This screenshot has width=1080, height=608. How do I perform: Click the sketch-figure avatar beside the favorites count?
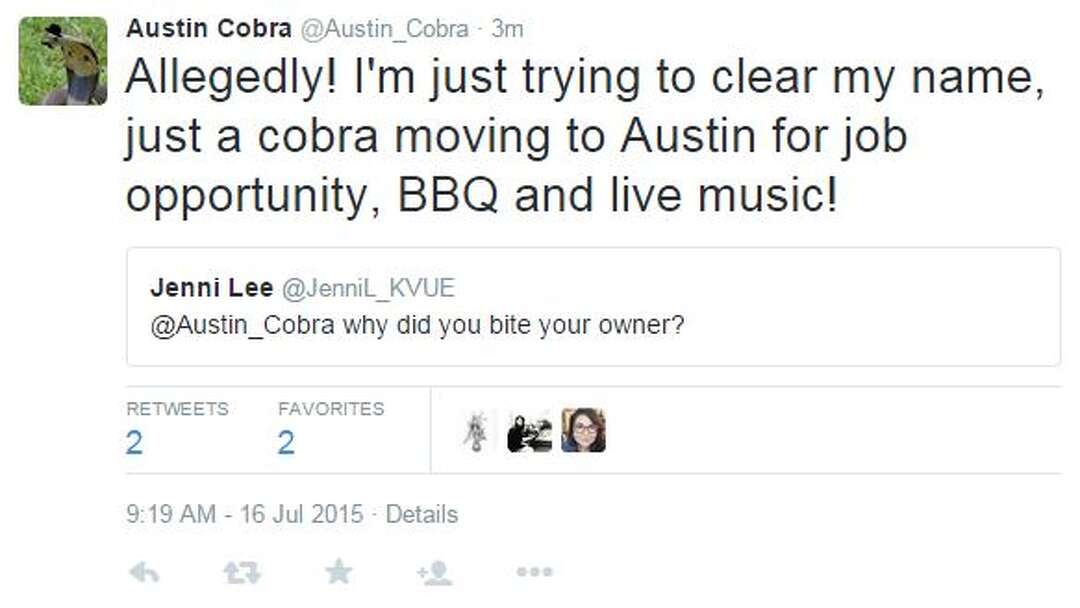pos(476,431)
